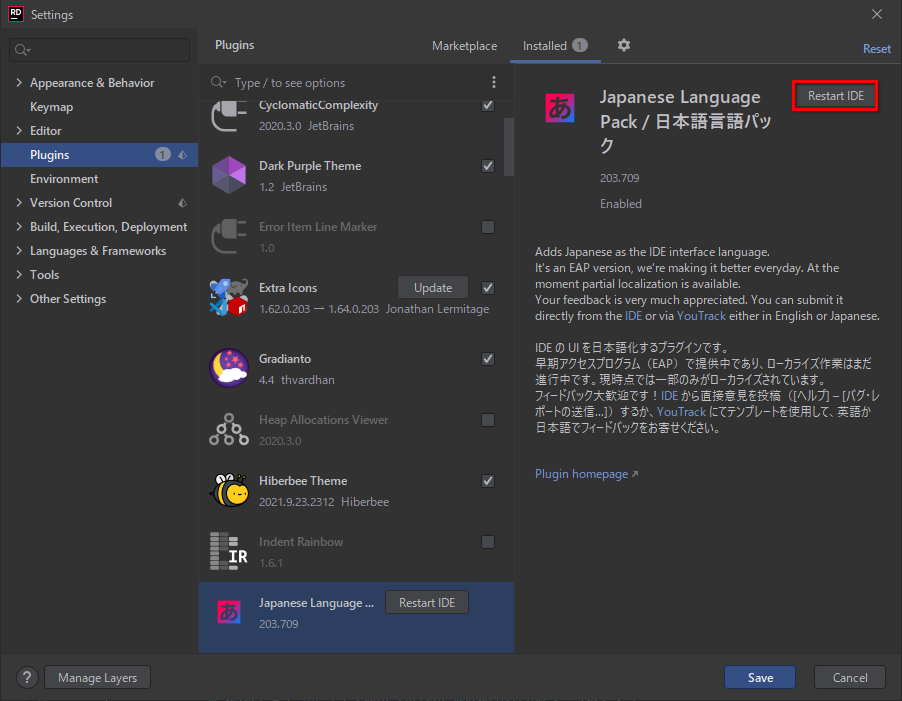Uncheck the Extra Icons plugin checkbox

tap(488, 288)
